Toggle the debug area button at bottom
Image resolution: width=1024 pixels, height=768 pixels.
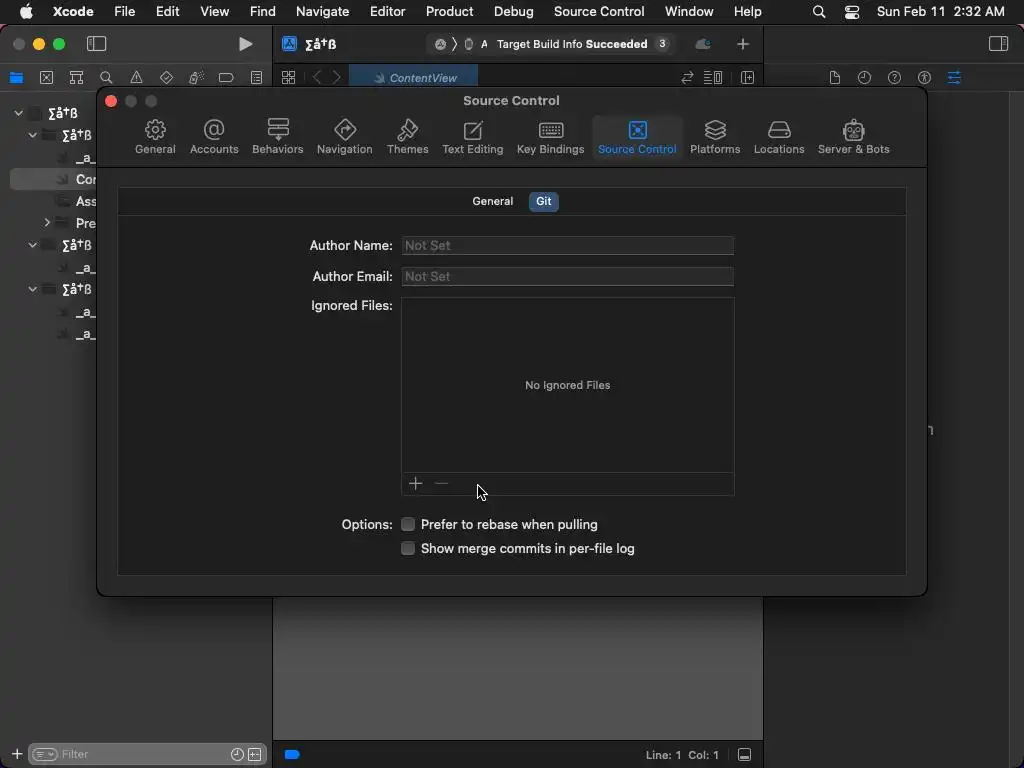click(744, 755)
